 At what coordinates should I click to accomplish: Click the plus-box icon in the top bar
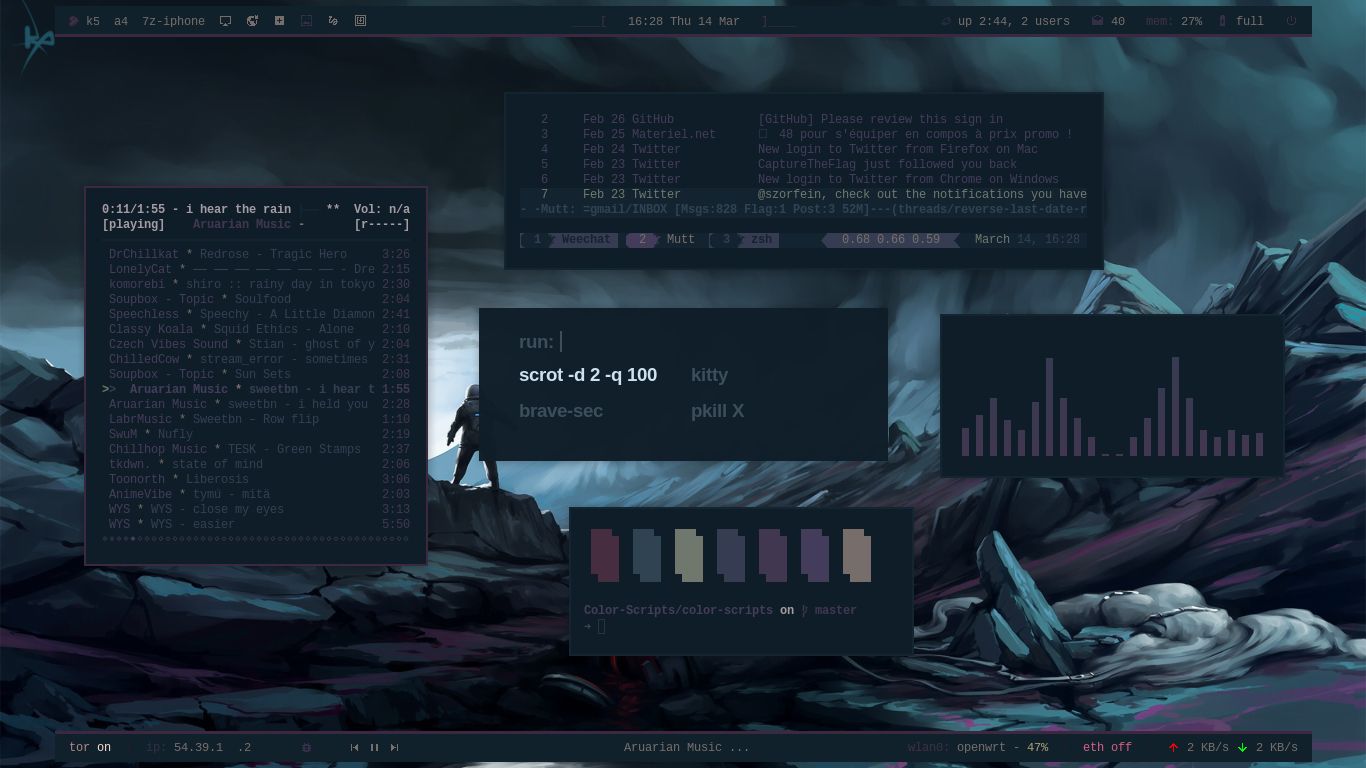pos(280,21)
